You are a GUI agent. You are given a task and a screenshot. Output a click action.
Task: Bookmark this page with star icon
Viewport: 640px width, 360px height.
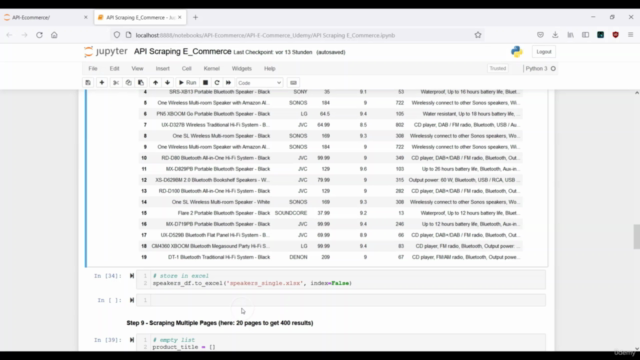coord(478,35)
